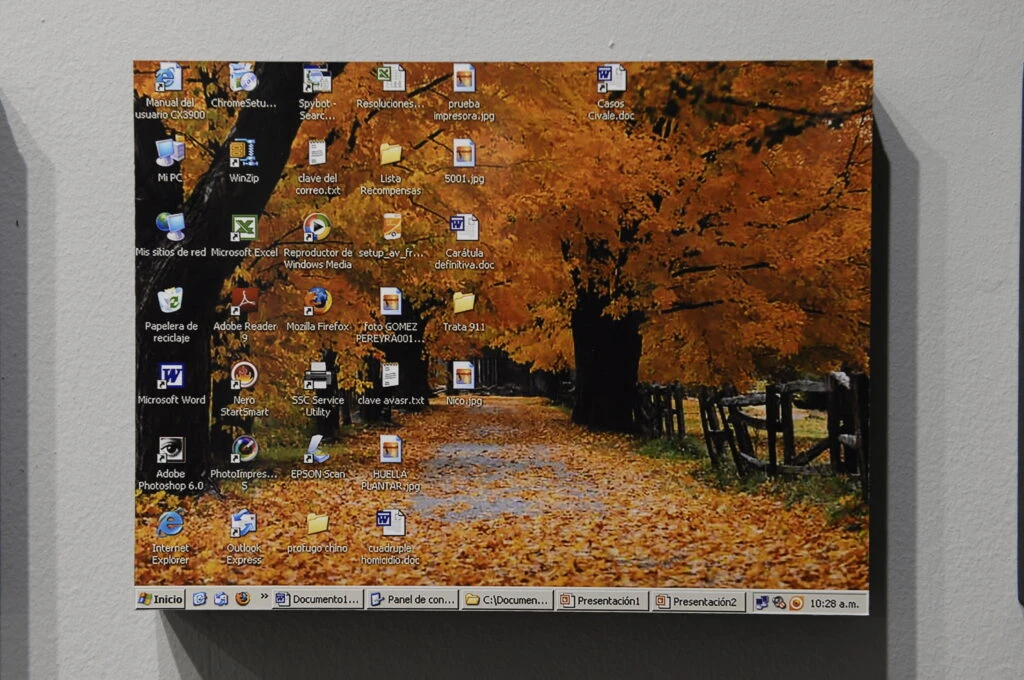
Task: Switch to Presentación1 in the taskbar
Action: [x=603, y=601]
